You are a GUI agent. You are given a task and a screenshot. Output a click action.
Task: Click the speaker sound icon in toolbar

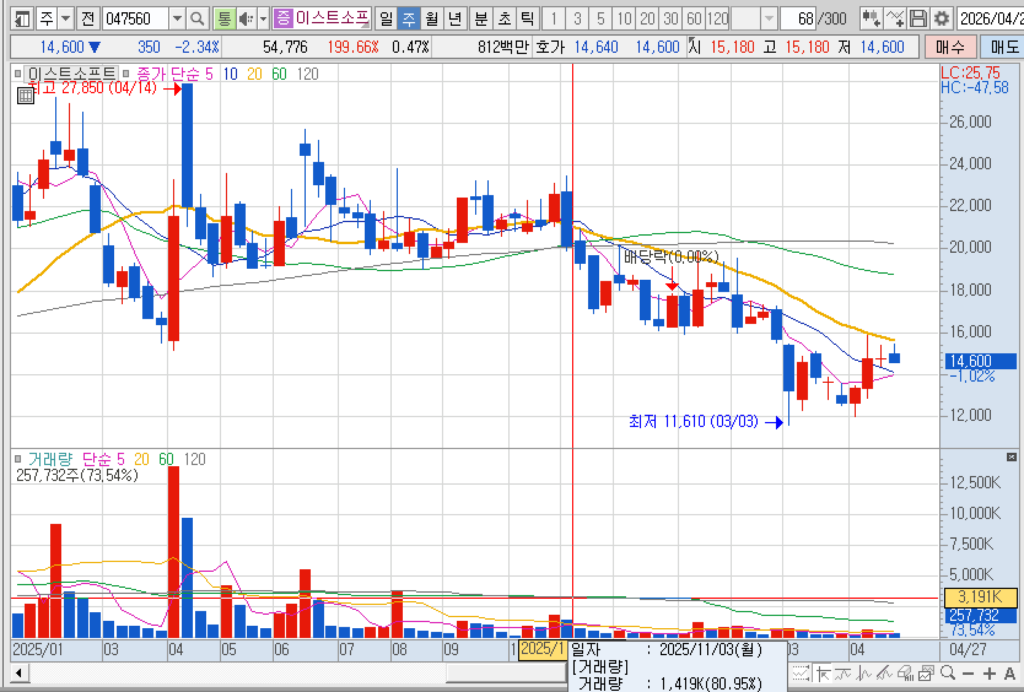click(246, 19)
